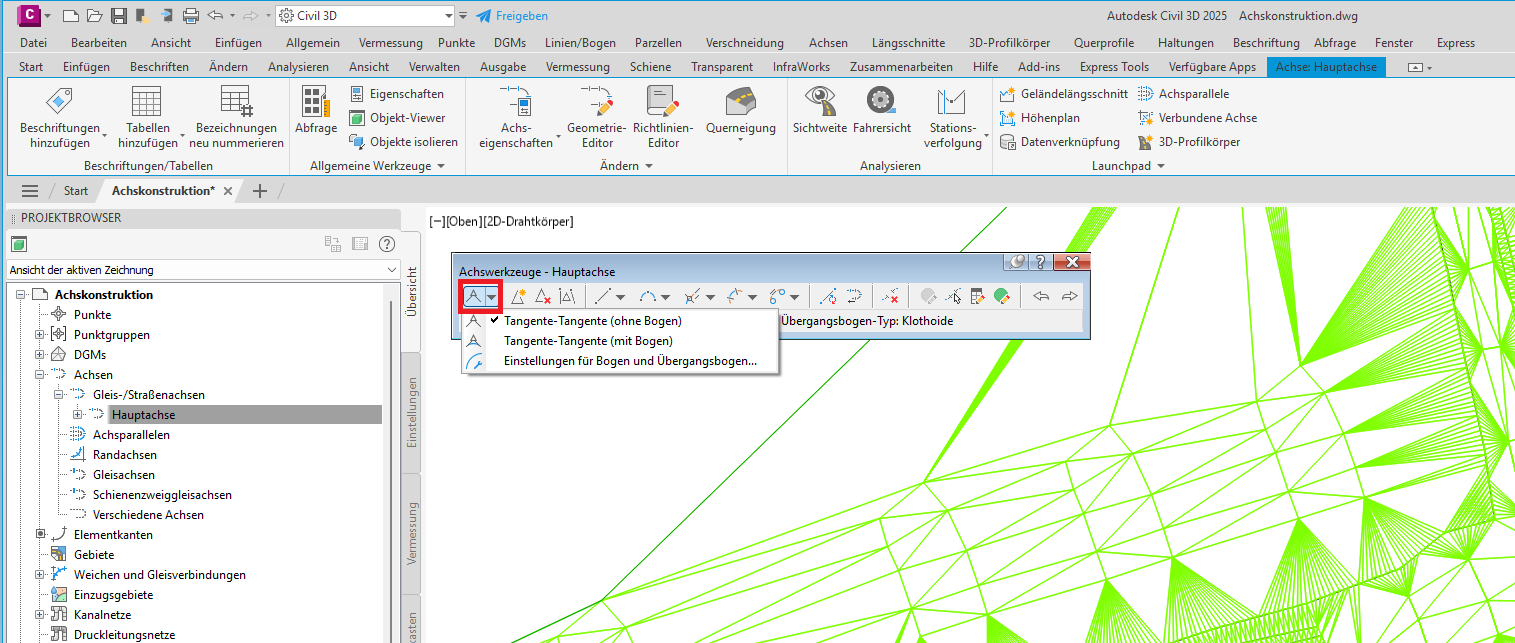Open the curve tool dropdown arrow
The width and height of the screenshot is (1515, 643).
click(x=665, y=297)
